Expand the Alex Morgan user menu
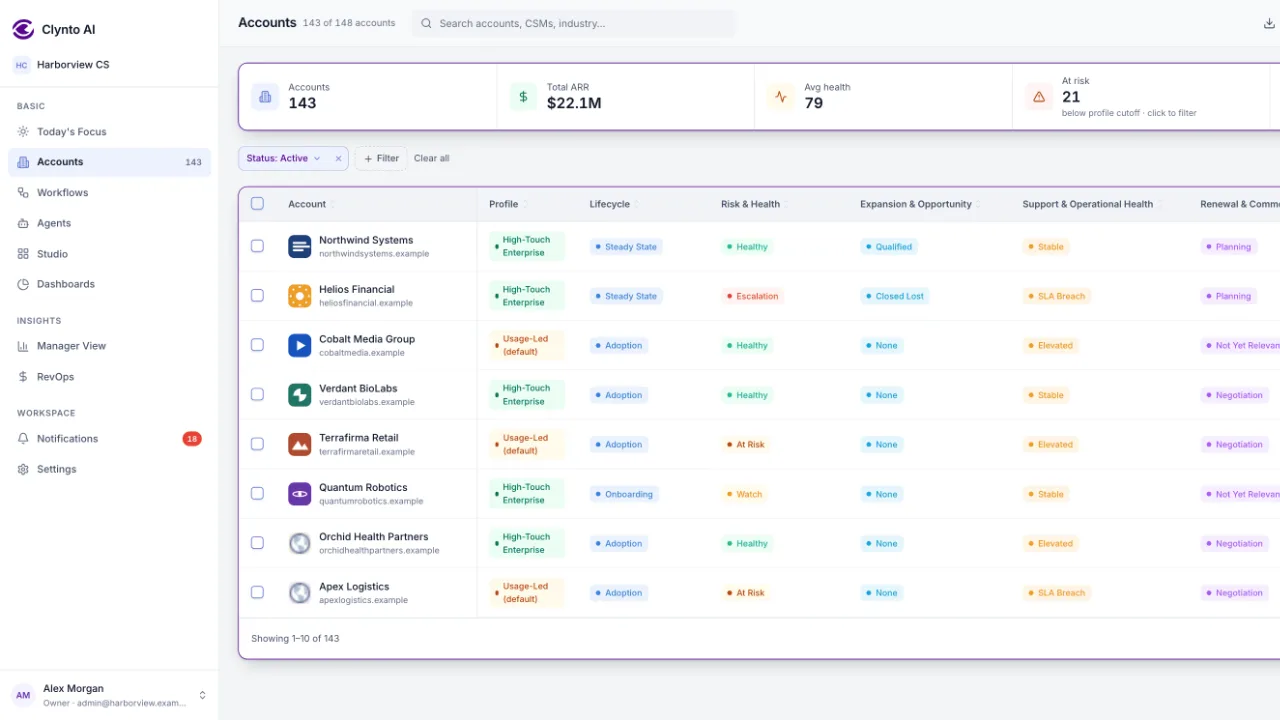Image resolution: width=1280 pixels, height=720 pixels. [109, 695]
